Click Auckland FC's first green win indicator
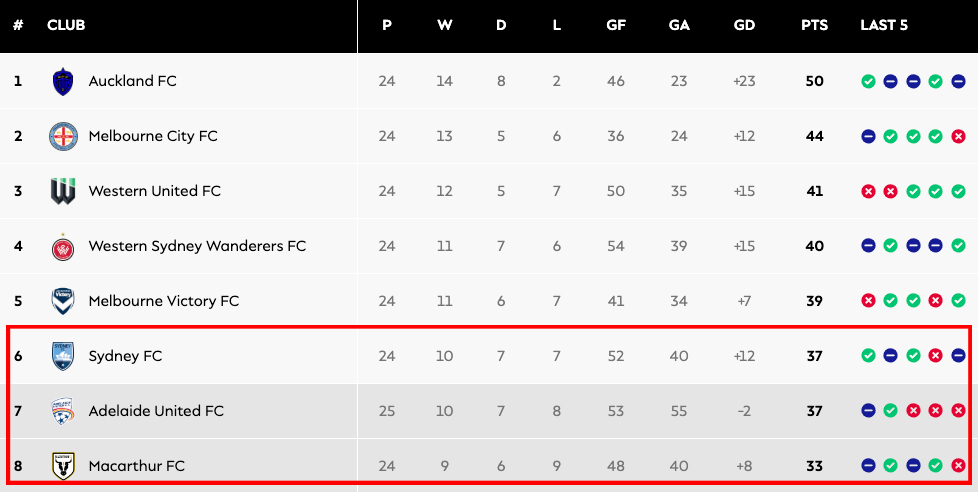This screenshot has height=492, width=978. pos(868,81)
